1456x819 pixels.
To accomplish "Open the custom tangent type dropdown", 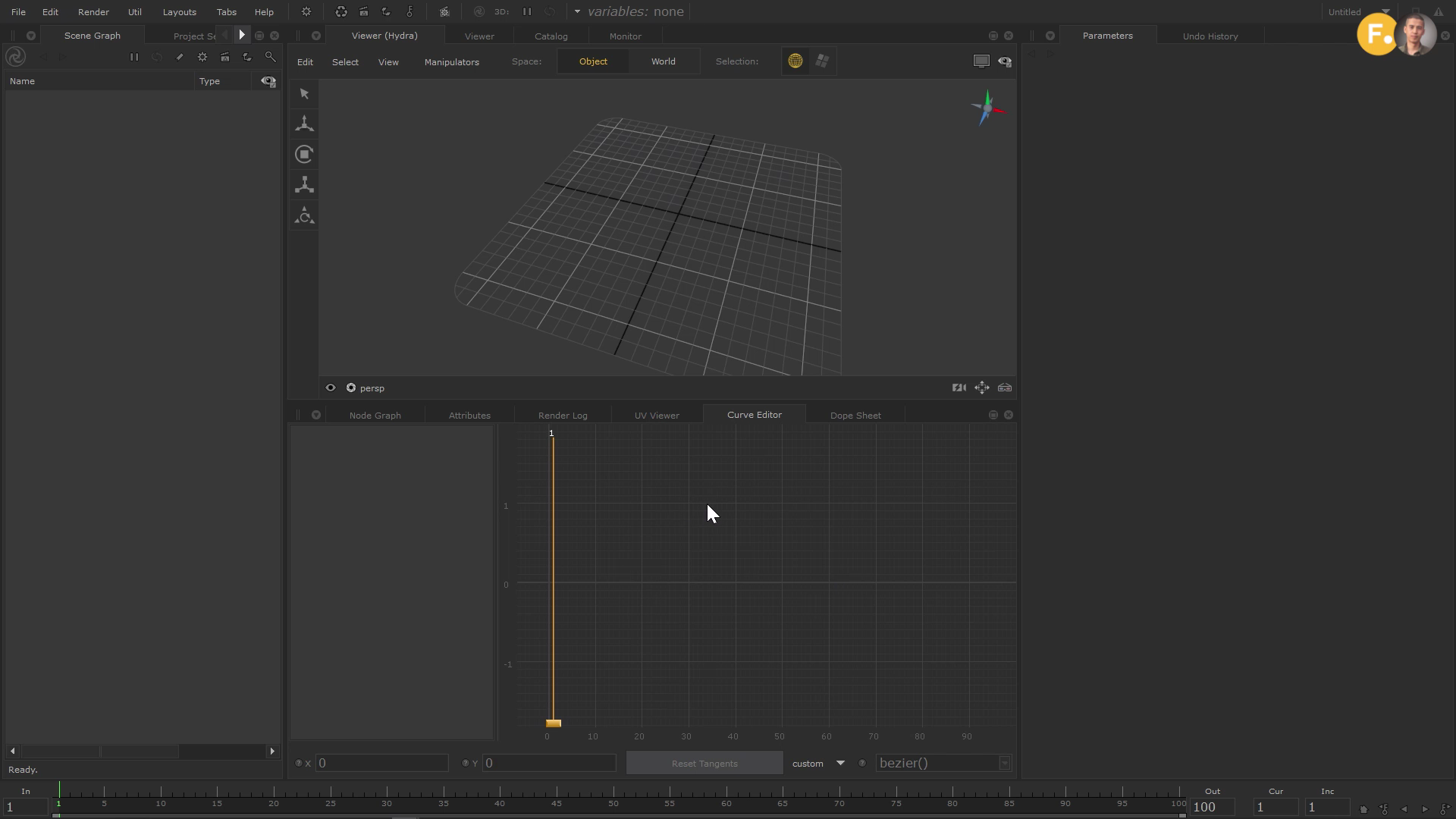I will click(818, 763).
